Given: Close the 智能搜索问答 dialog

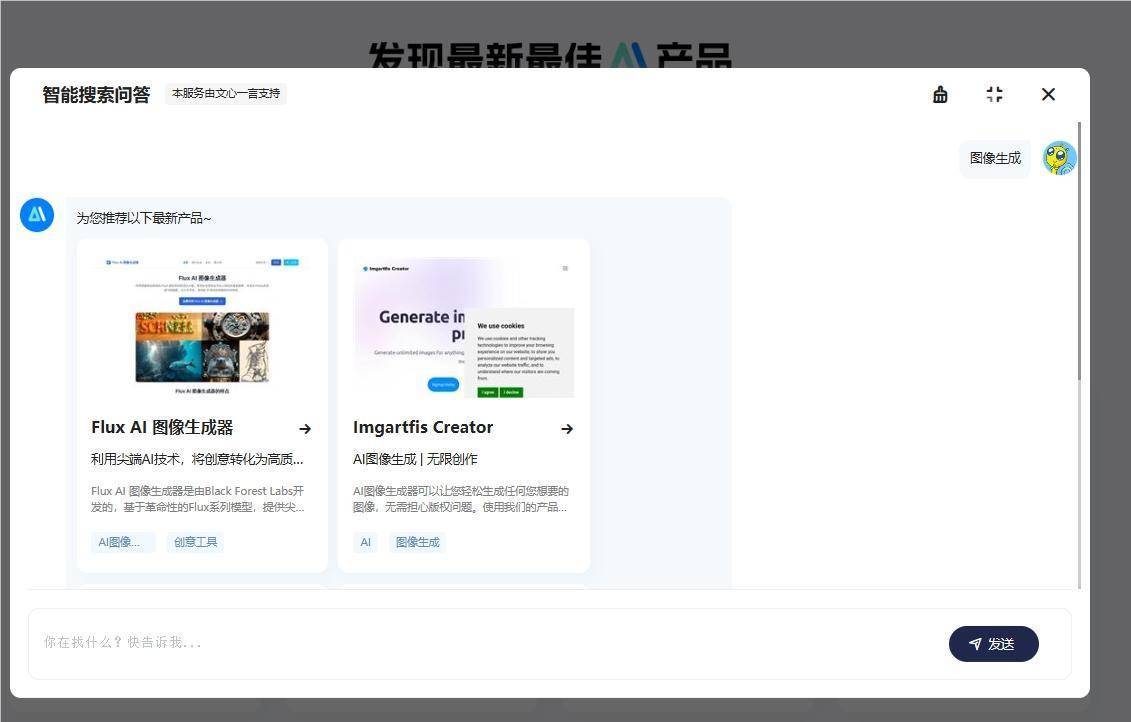Looking at the screenshot, I should click(1048, 94).
